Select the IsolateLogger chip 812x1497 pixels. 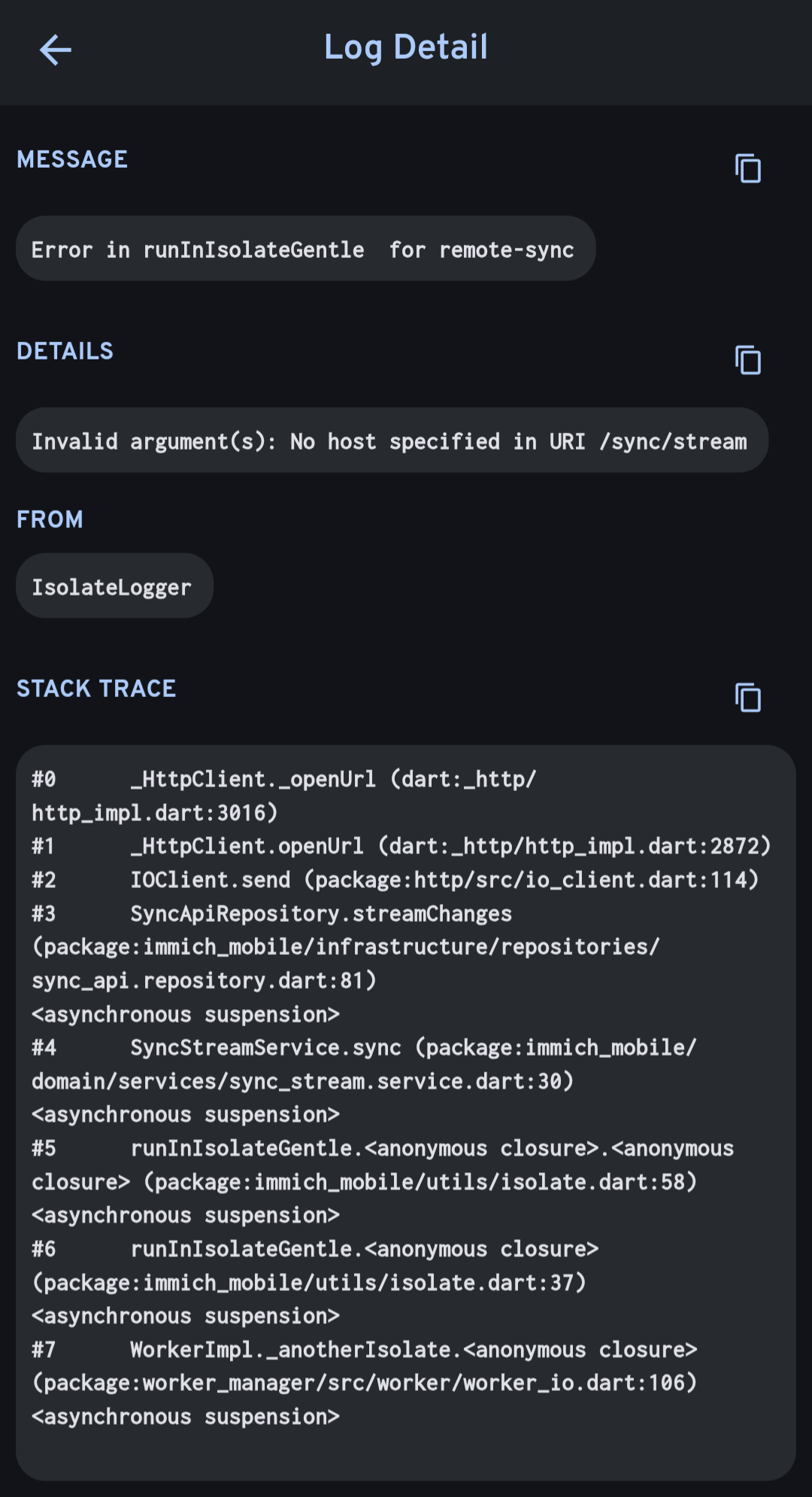[114, 586]
